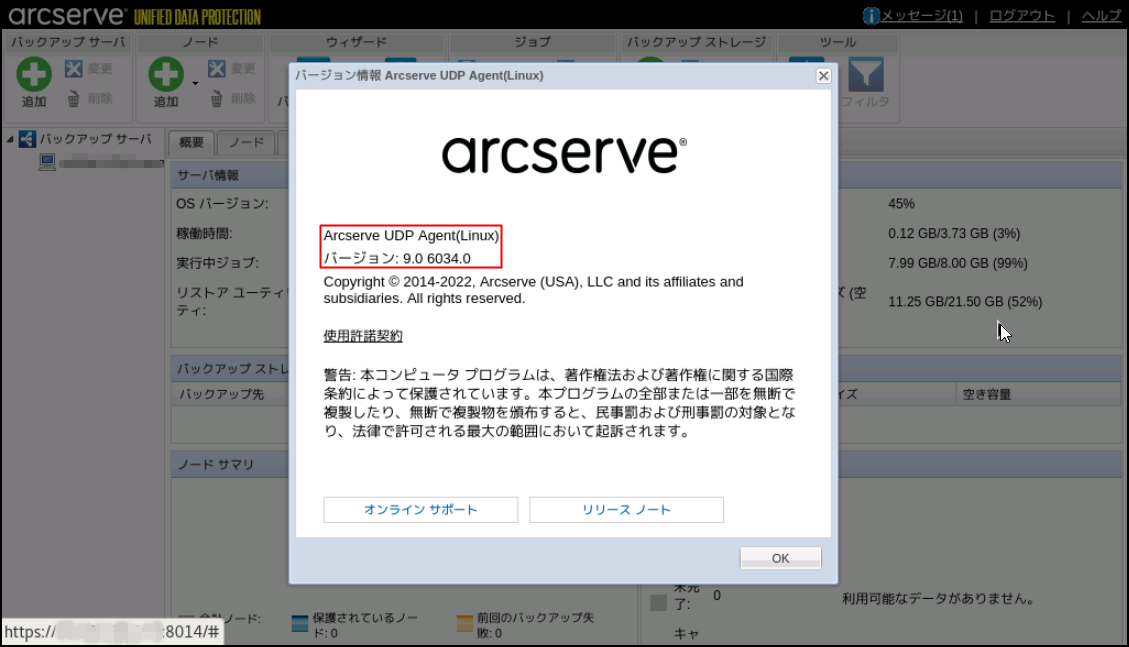
Task: Click the サーバ情報 panel header
Action: coord(208,175)
